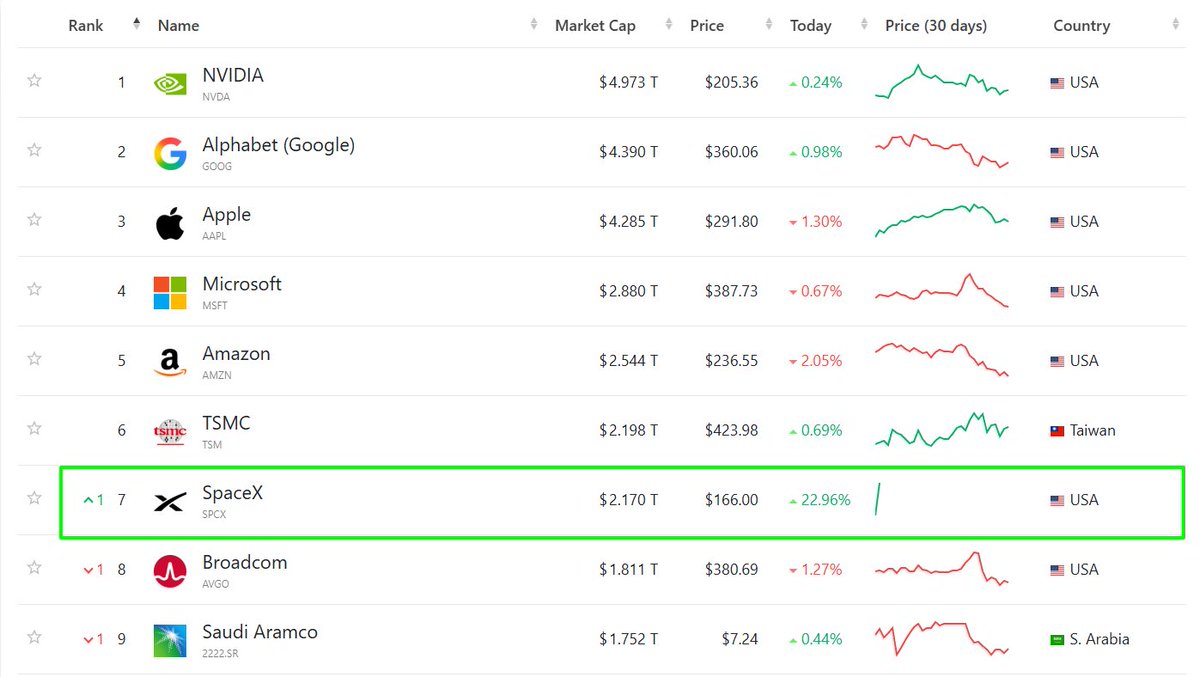Click the Saudi Aramco logo icon
The width and height of the screenshot is (1200, 677).
[x=169, y=640]
